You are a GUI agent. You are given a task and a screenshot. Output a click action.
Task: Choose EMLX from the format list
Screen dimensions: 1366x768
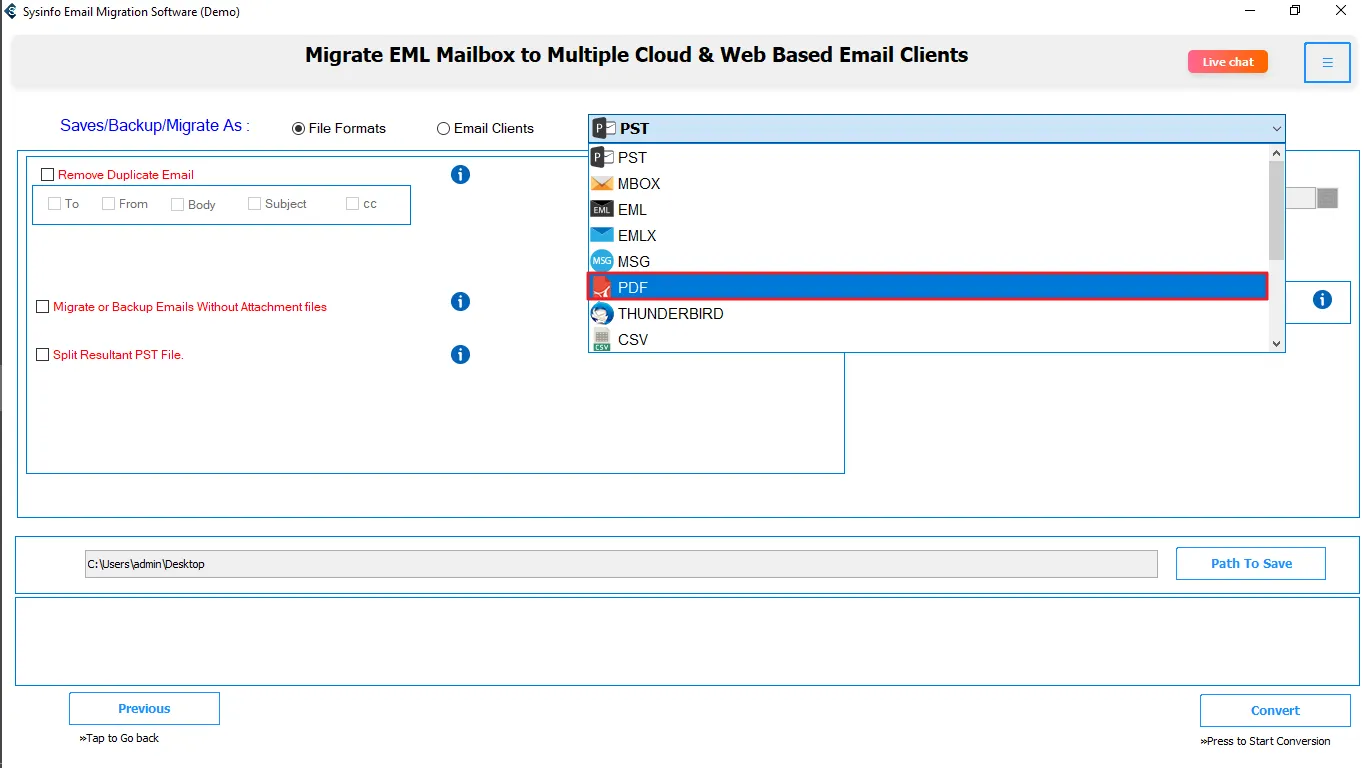pyautogui.click(x=928, y=236)
